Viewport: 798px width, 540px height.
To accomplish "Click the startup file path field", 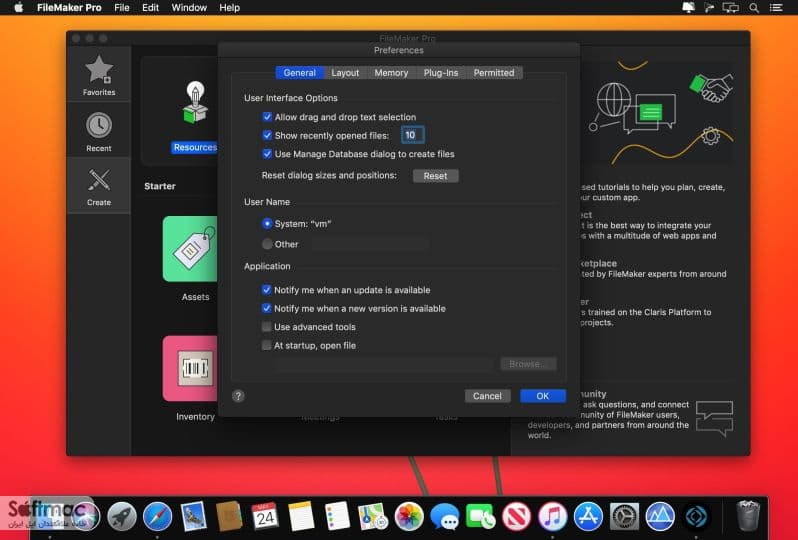I will tap(382, 364).
